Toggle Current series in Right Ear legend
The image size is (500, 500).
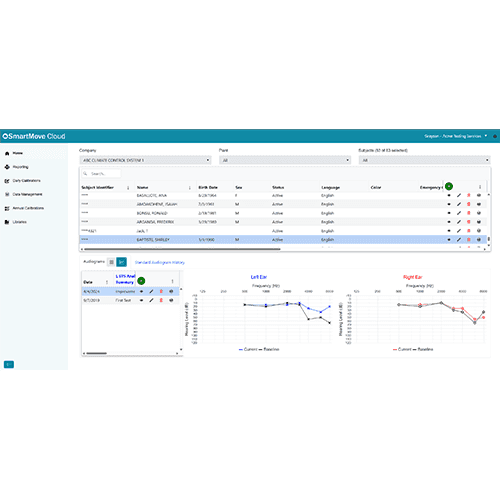pyautogui.click(x=402, y=349)
